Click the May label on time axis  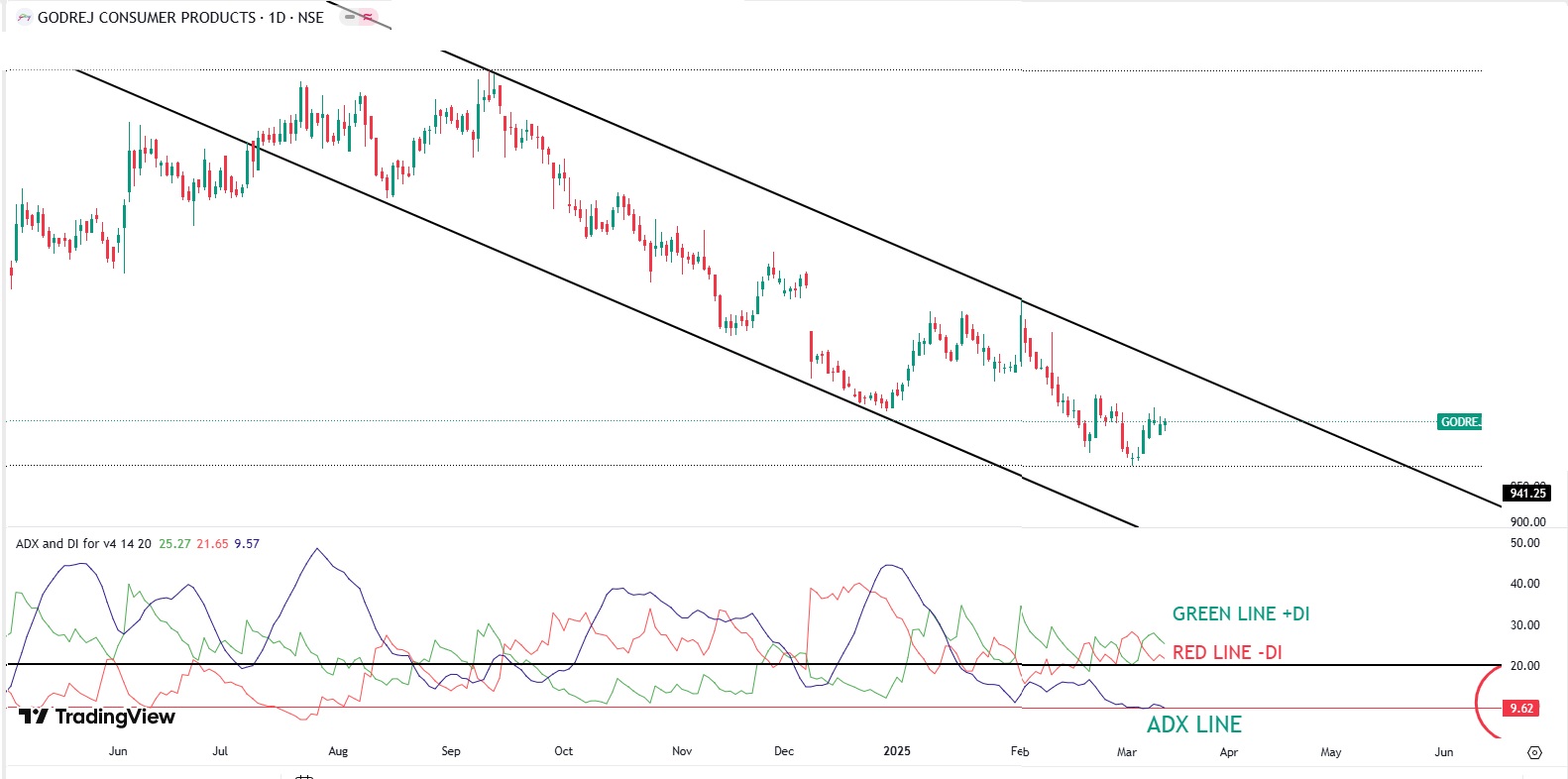coord(1331,752)
